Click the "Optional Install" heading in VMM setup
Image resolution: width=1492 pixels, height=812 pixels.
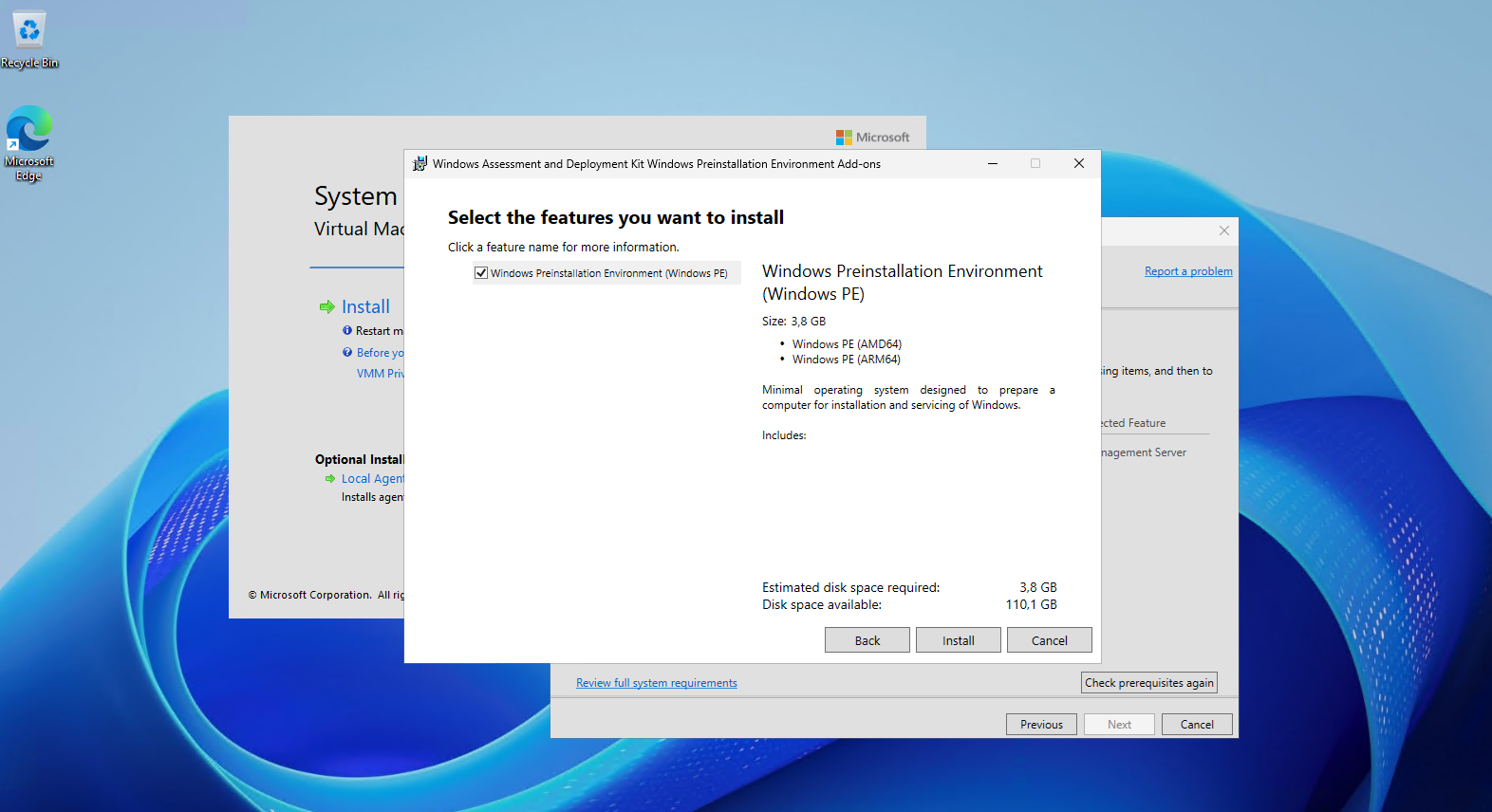pyautogui.click(x=360, y=459)
